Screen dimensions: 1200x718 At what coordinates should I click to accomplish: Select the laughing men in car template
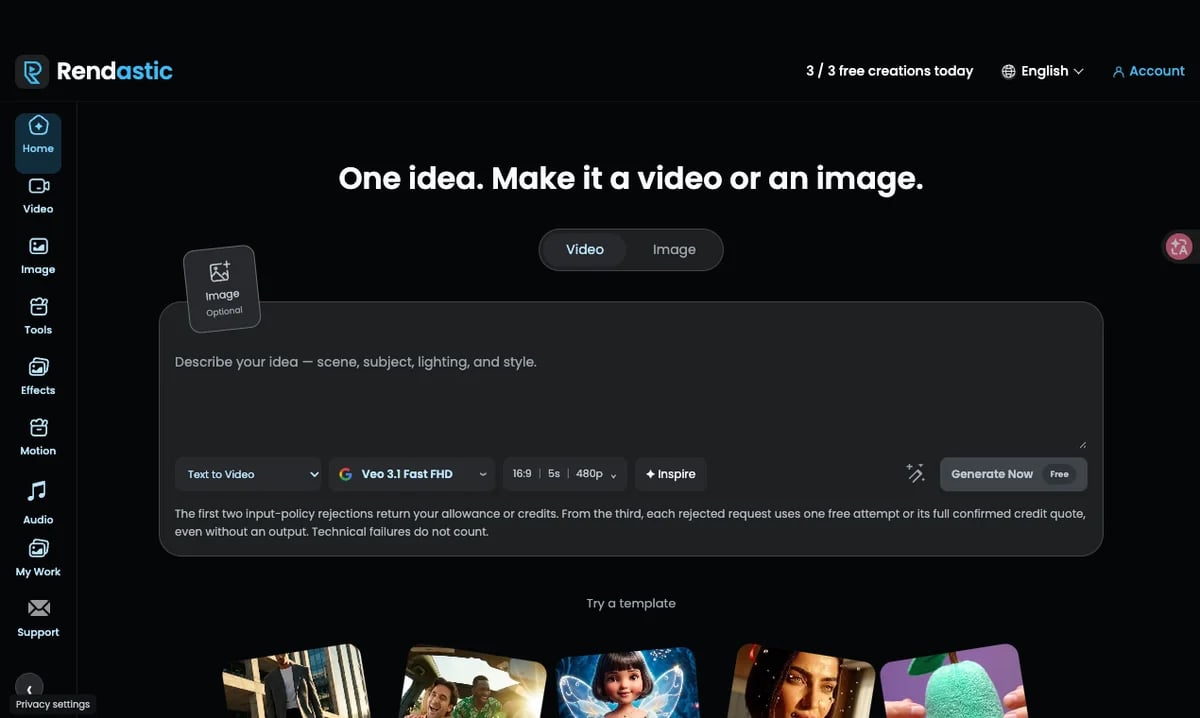click(473, 682)
